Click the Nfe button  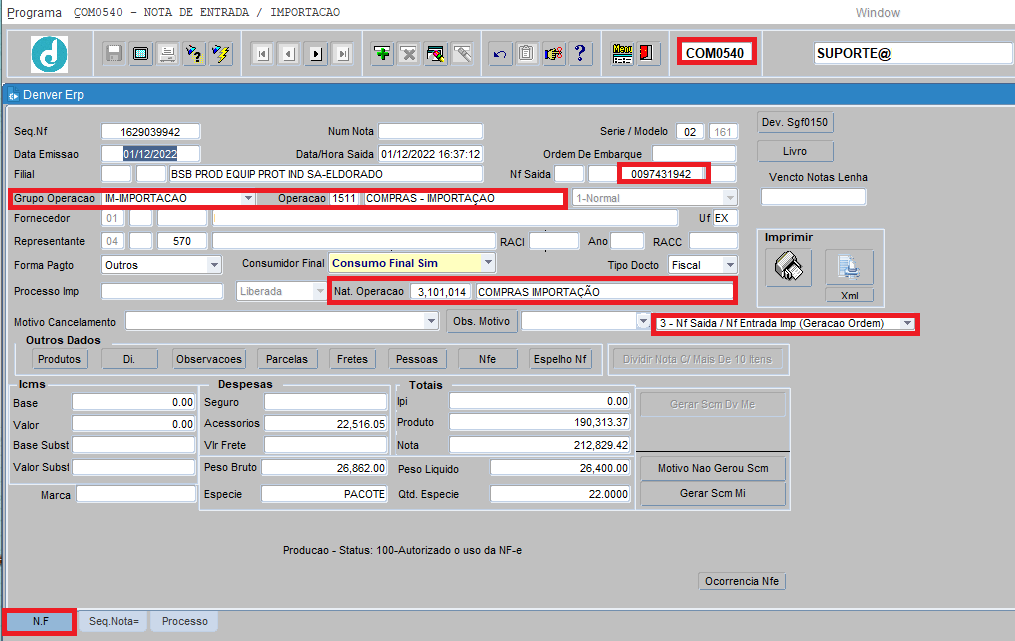(x=487, y=359)
